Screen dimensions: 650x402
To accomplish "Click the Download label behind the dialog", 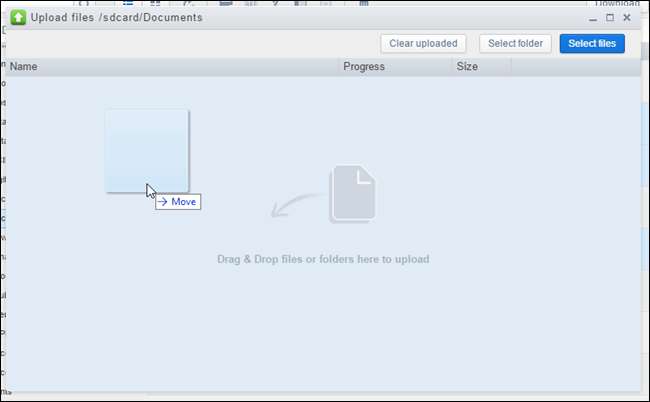I will (x=617, y=3).
